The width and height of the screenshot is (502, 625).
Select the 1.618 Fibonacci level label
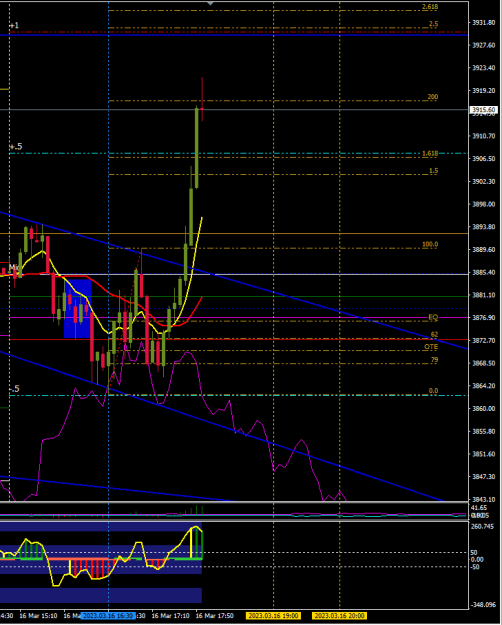430,153
